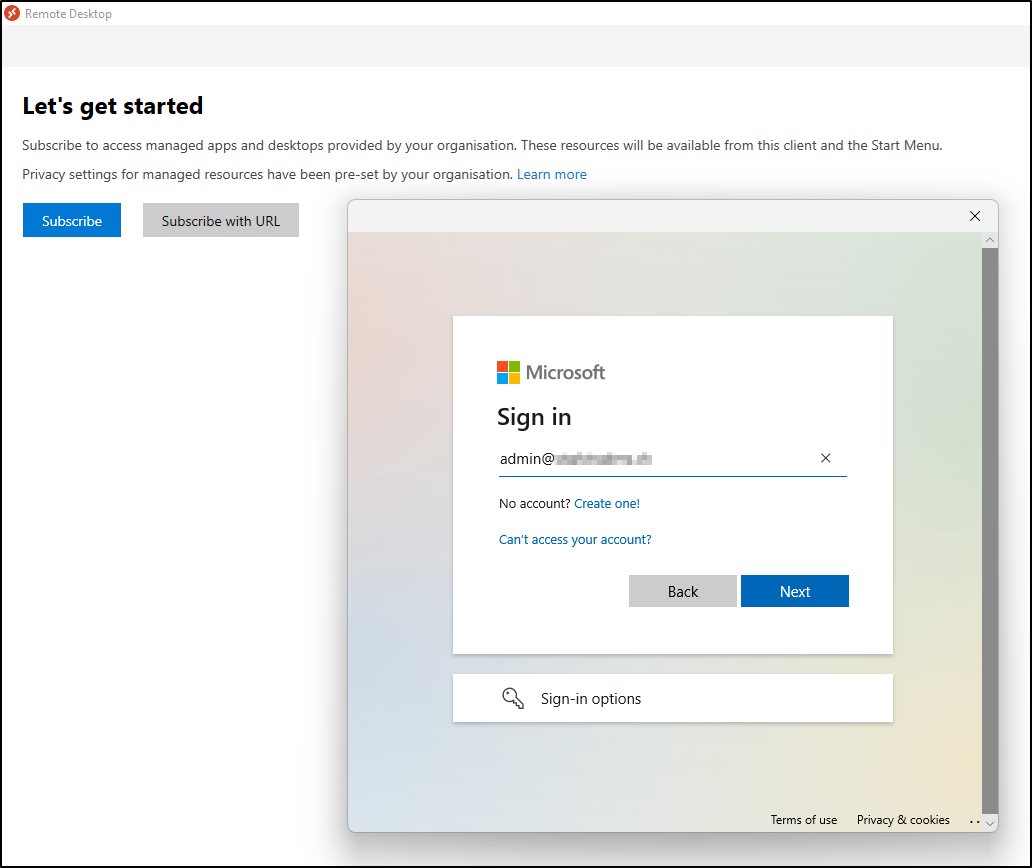The height and width of the screenshot is (868, 1032).
Task: Follow the Create one! link
Action: coord(607,503)
